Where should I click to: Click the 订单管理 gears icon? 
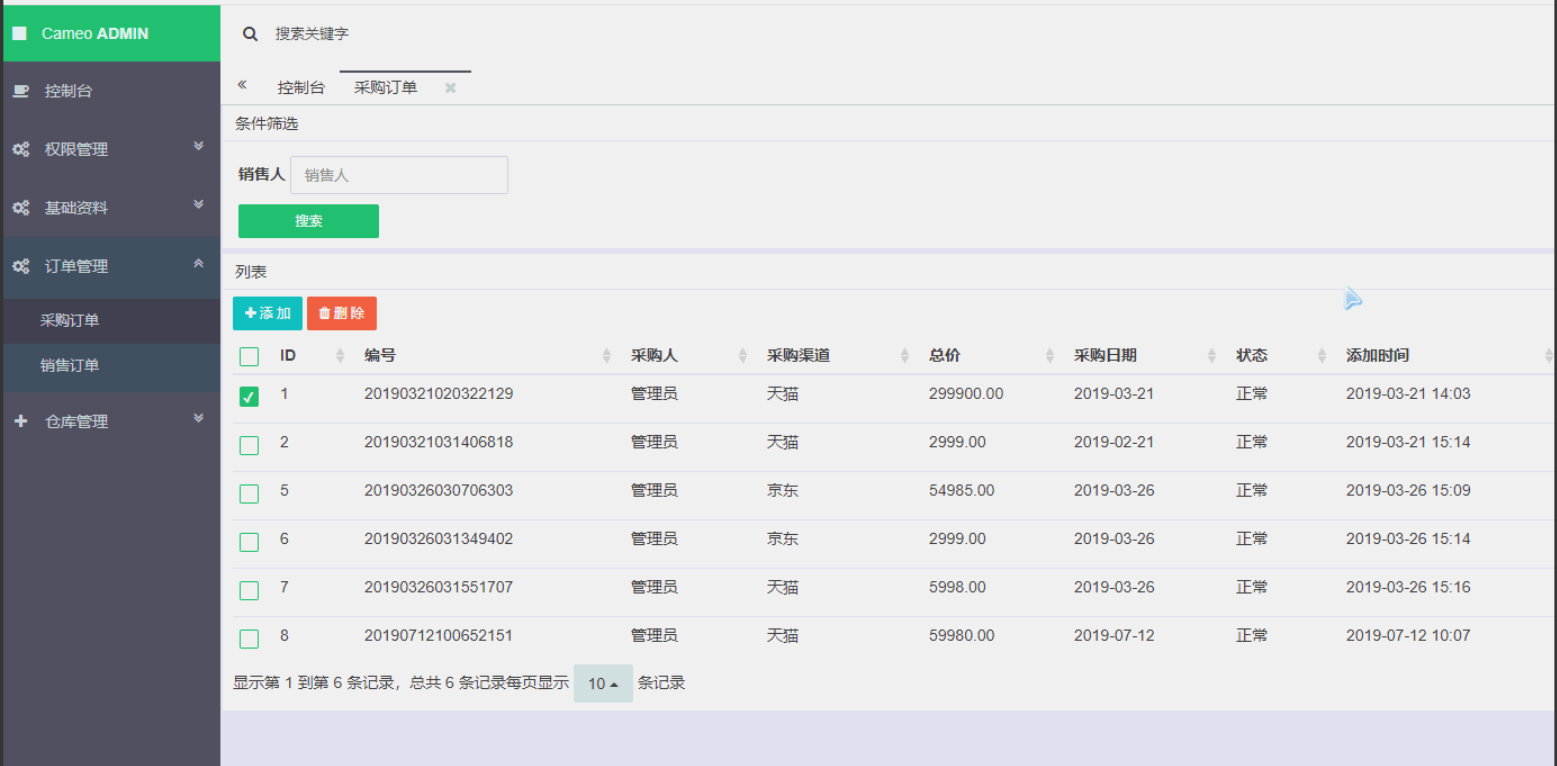[20, 267]
